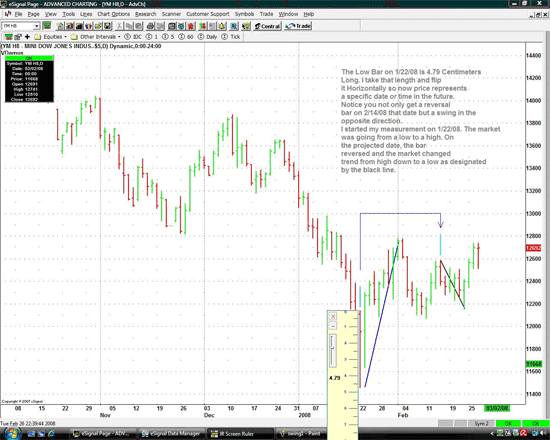Select the 60-minute interval button

tap(186, 36)
